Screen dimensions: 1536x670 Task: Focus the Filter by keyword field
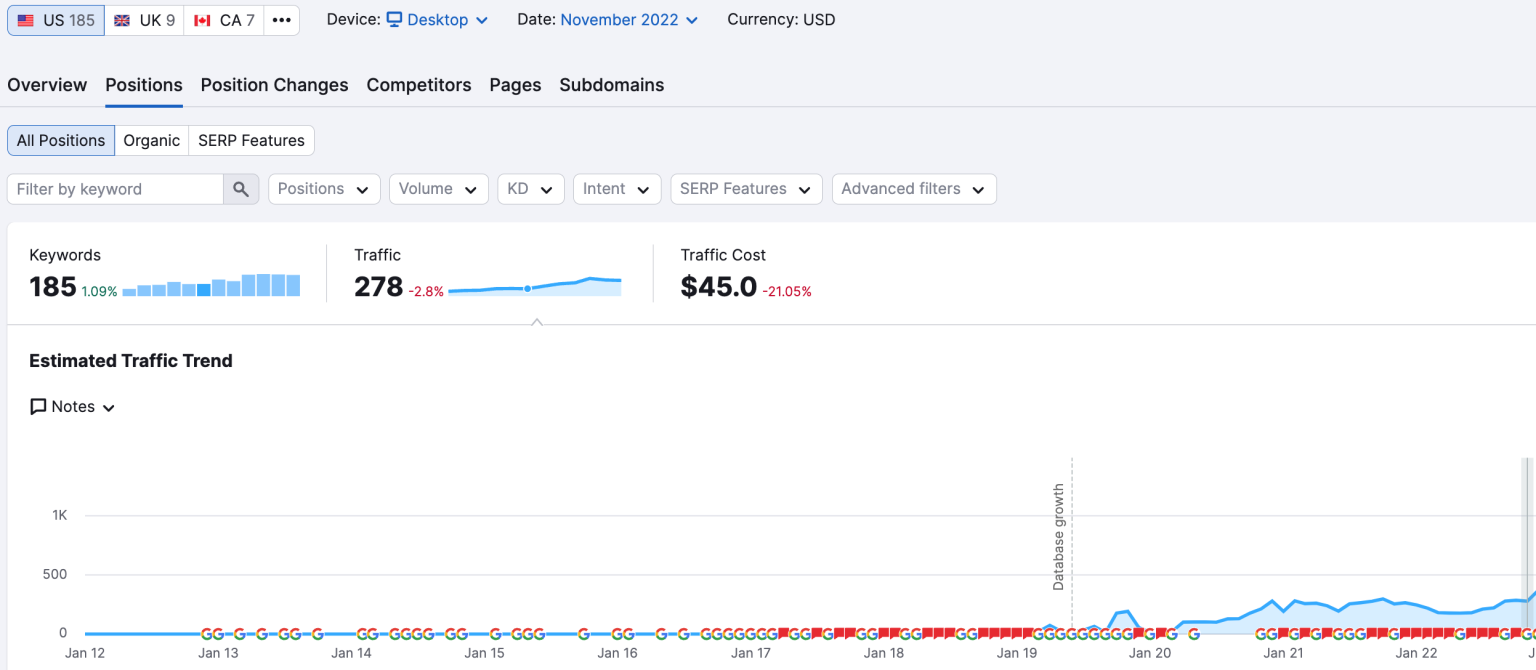point(115,189)
